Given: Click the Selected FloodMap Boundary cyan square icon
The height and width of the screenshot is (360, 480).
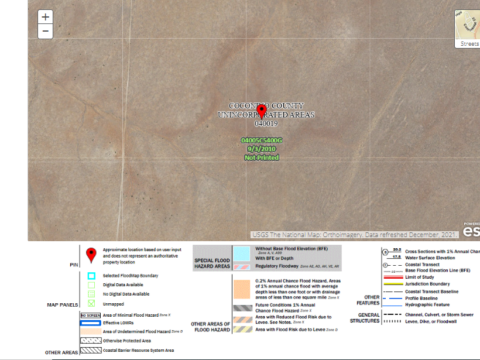Looking at the screenshot, I should click(91, 276).
